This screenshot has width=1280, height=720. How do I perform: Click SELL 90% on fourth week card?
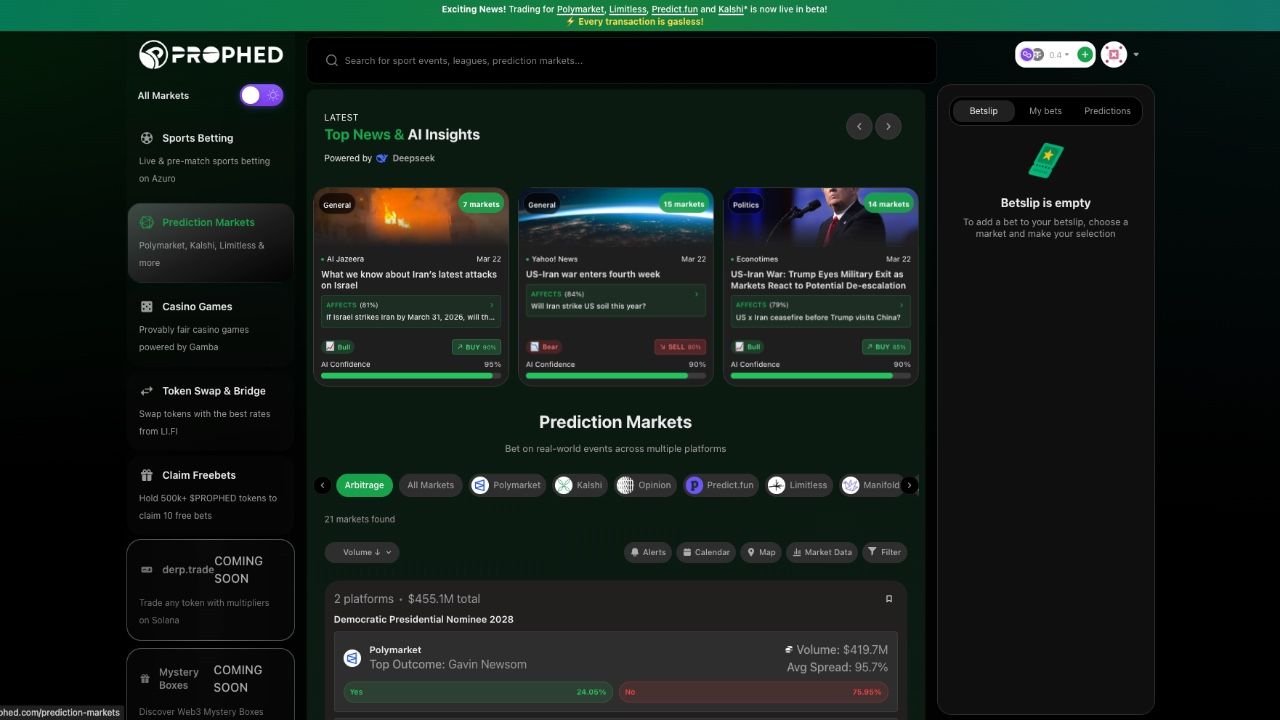680,347
